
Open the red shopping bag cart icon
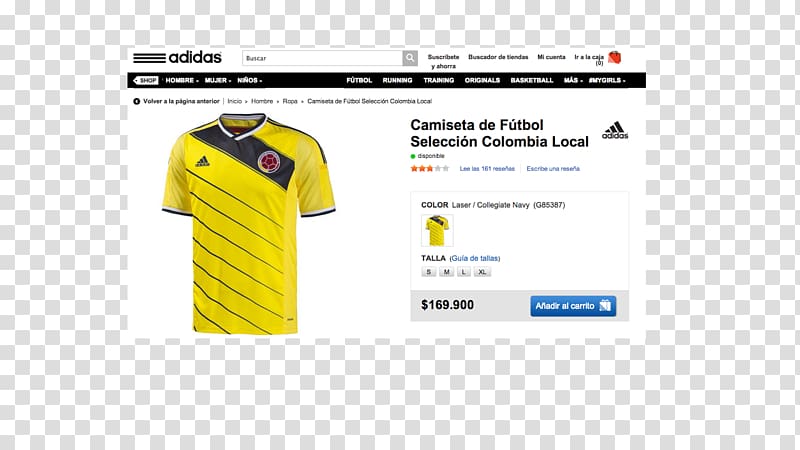[x=615, y=58]
